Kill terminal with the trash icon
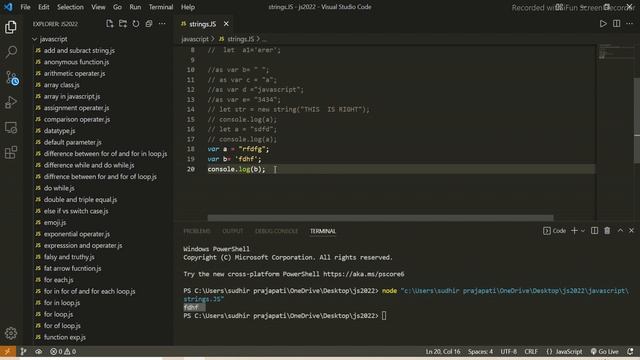This screenshot has width=640, height=360. 607,231
